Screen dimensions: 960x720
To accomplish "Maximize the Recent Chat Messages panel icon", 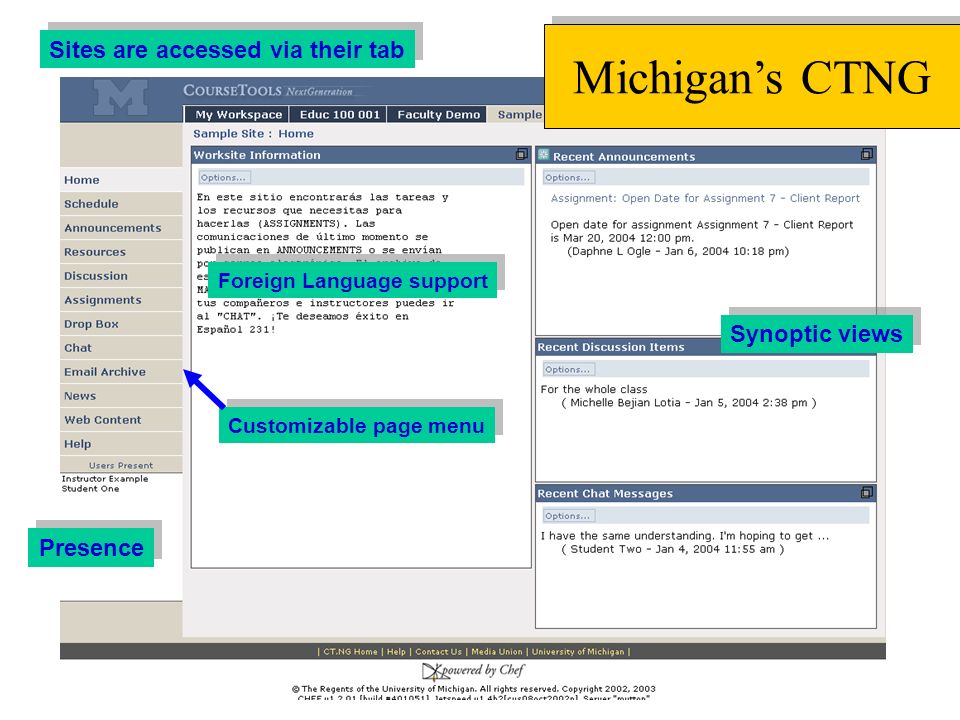I will point(866,492).
